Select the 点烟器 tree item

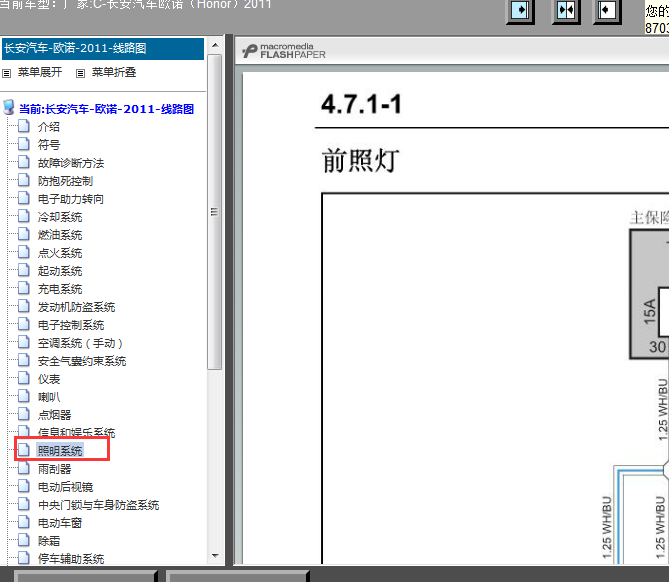[x=54, y=415]
